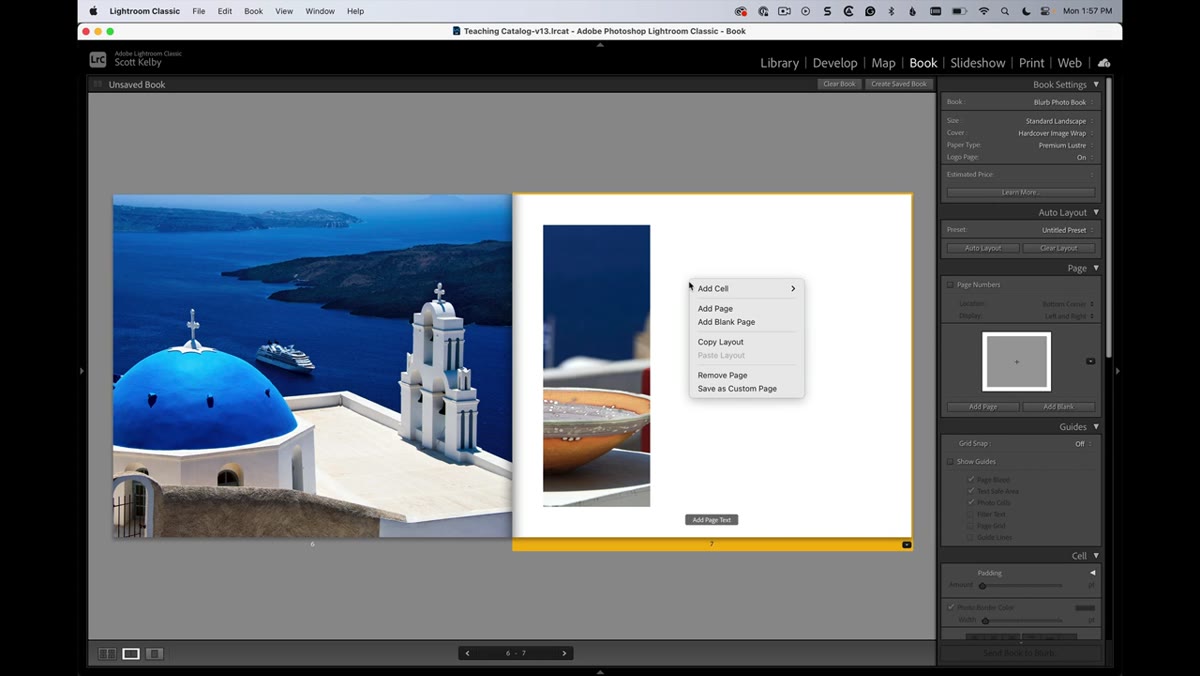Image resolution: width=1200 pixels, height=676 pixels.
Task: Expand the Padding disclosure triangle
Action: tap(1092, 573)
